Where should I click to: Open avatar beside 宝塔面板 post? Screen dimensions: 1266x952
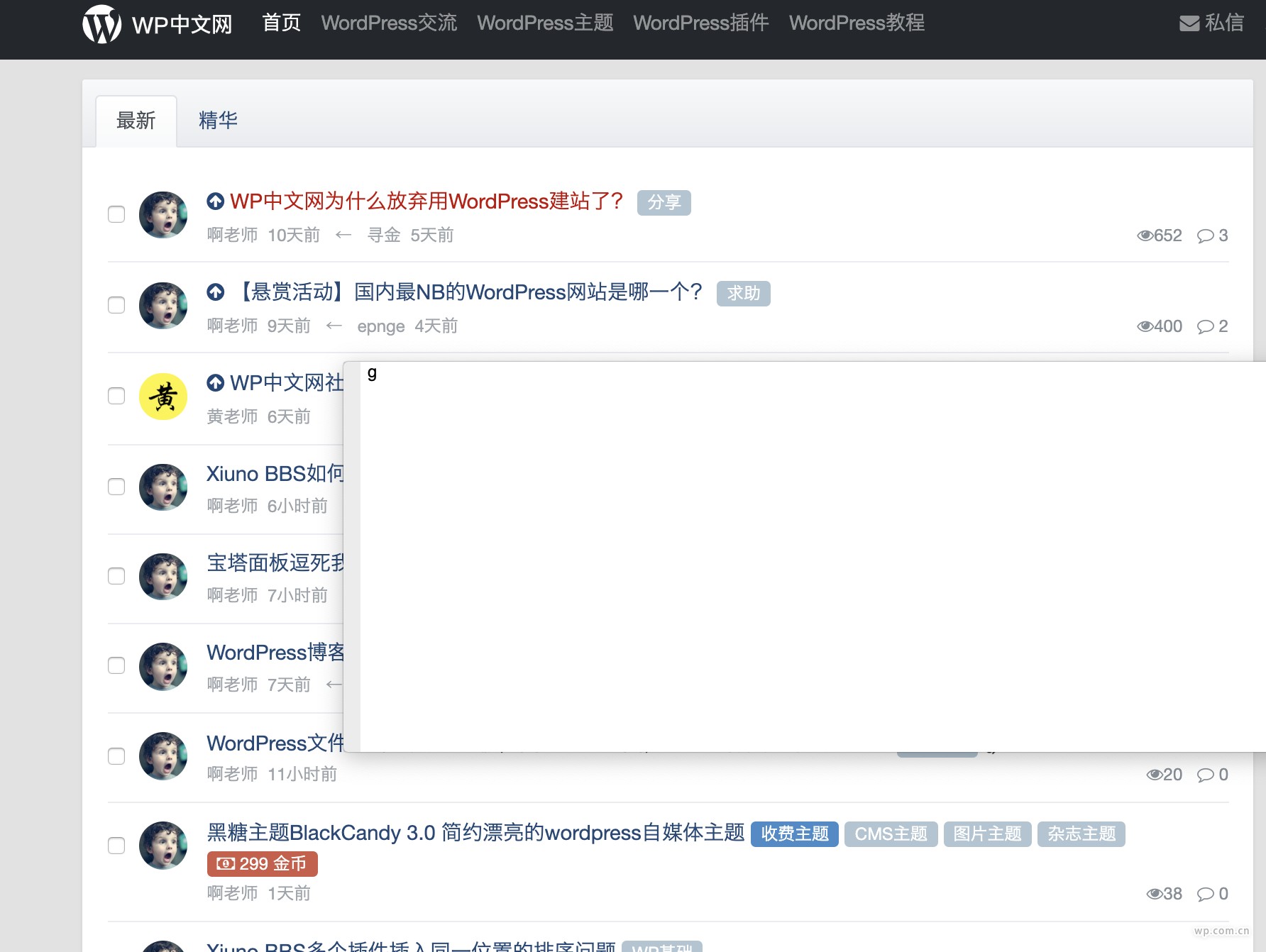tap(163, 576)
